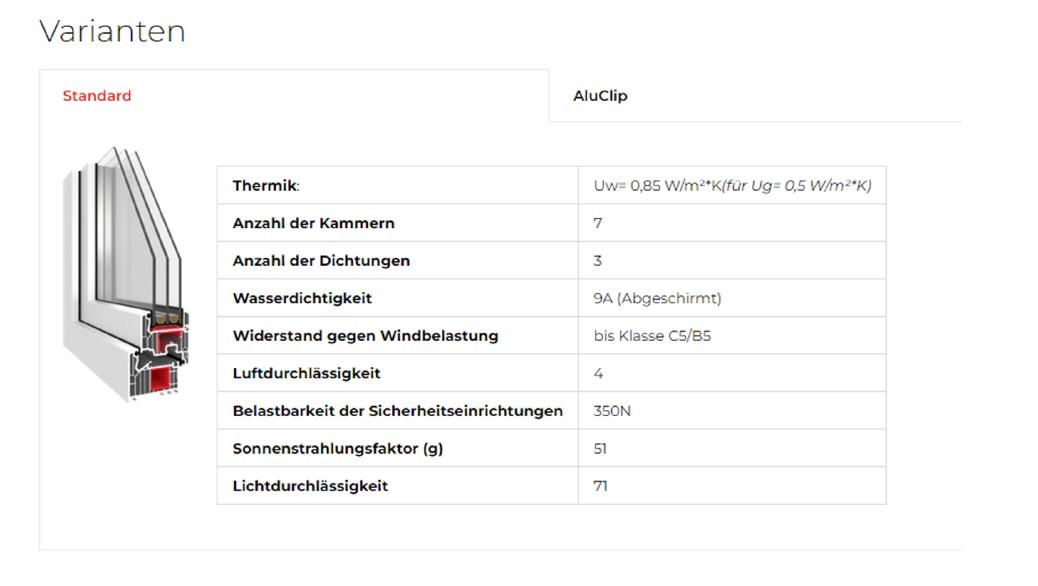The image size is (1038, 586).
Task: Click the bis Klasse C5/B5 value
Action: pos(652,336)
